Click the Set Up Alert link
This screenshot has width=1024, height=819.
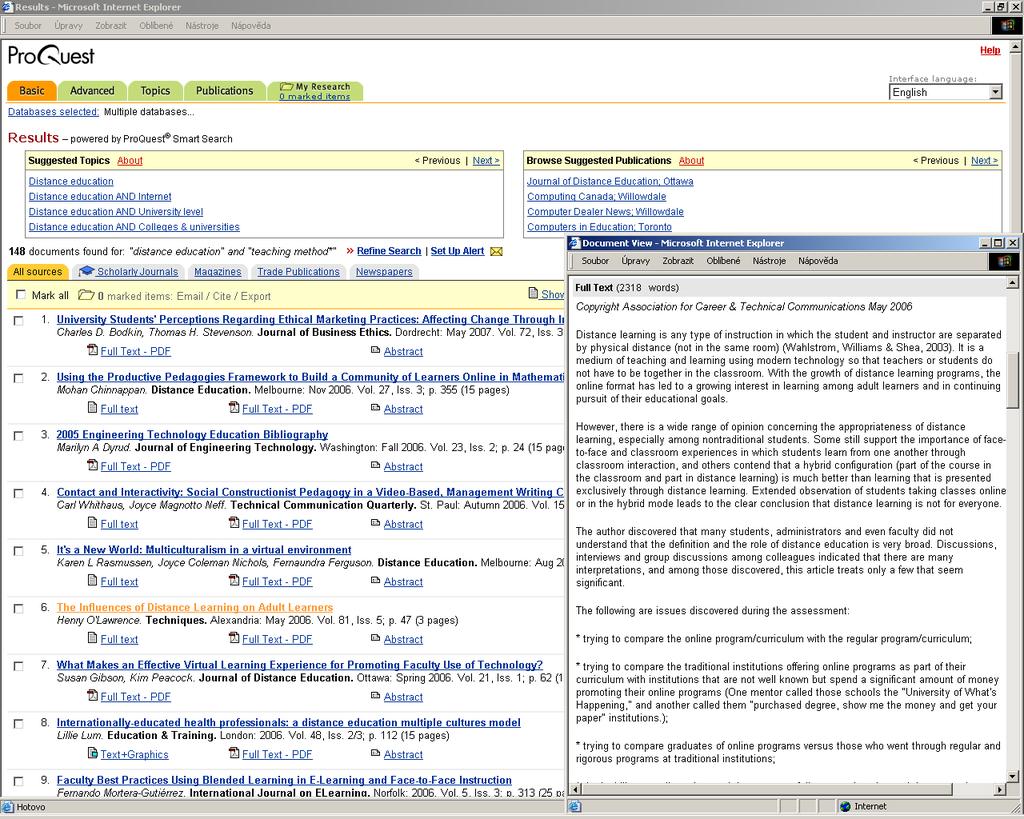(457, 251)
